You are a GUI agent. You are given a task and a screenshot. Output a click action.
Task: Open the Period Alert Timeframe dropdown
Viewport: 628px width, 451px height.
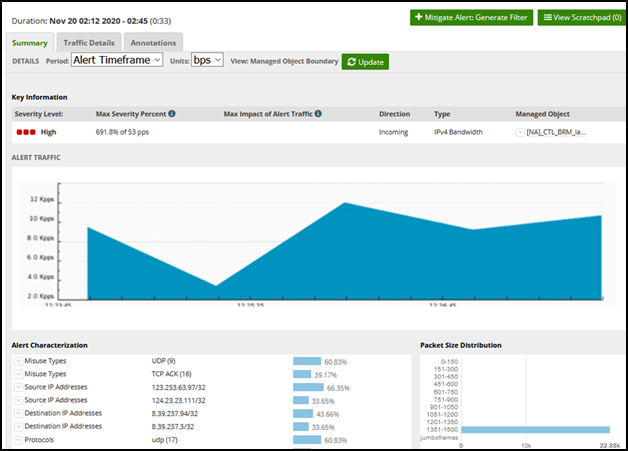click(x=117, y=60)
